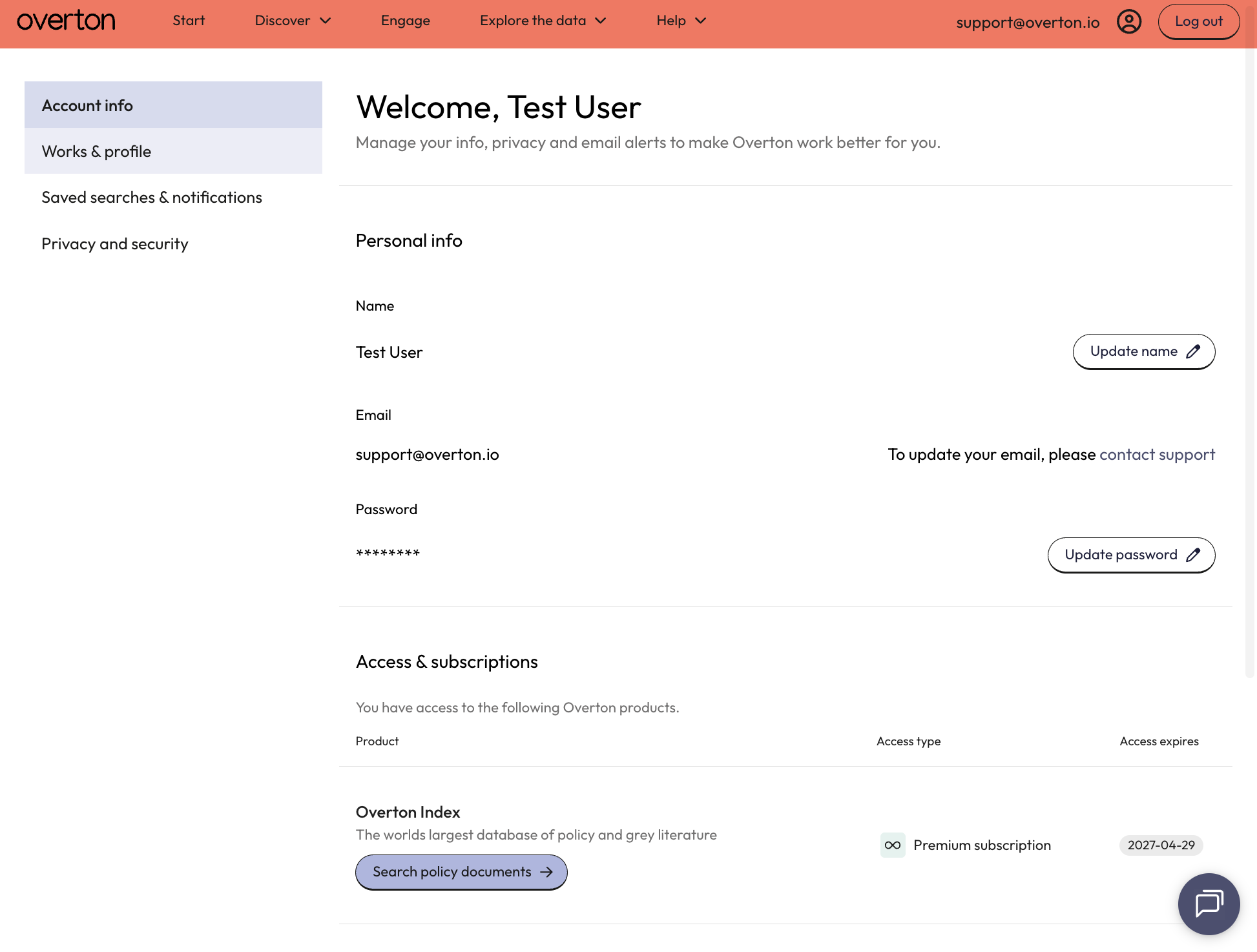Viewport: 1257px width, 952px height.
Task: Click the support@overton.io email value under Email
Action: [x=427, y=455]
